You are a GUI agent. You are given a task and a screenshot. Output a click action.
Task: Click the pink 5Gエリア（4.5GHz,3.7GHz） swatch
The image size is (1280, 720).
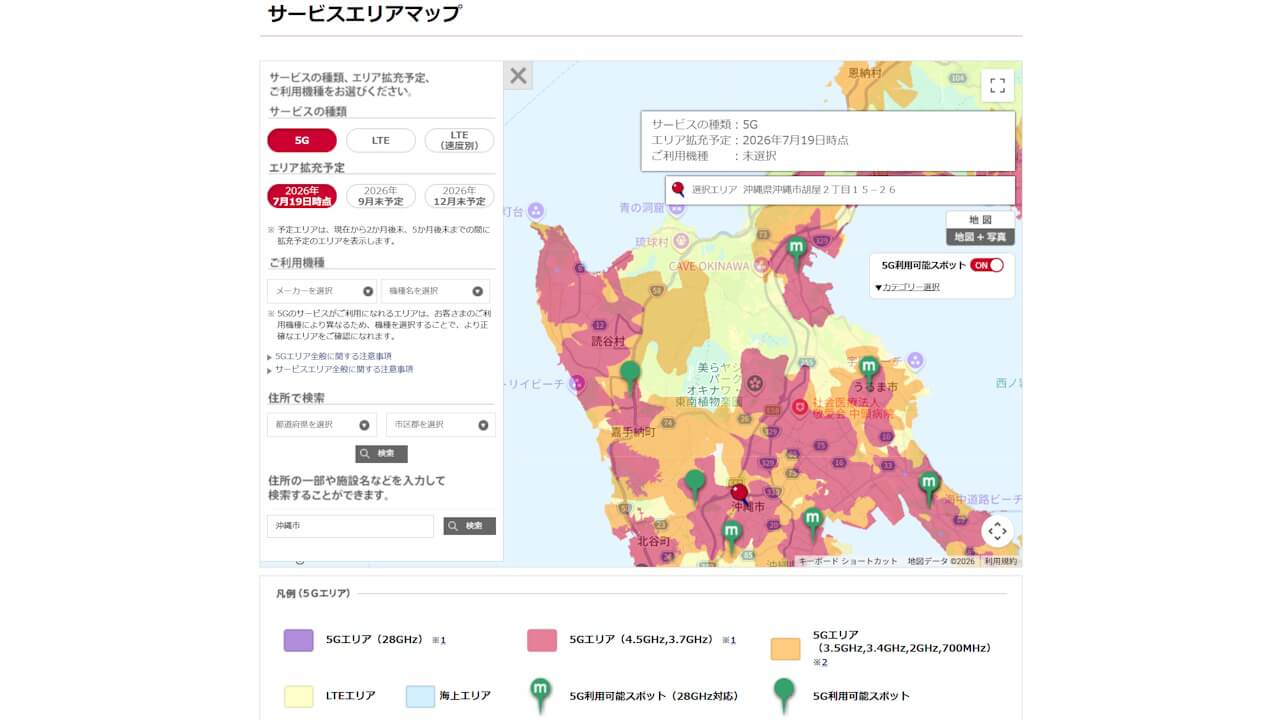click(x=542, y=640)
